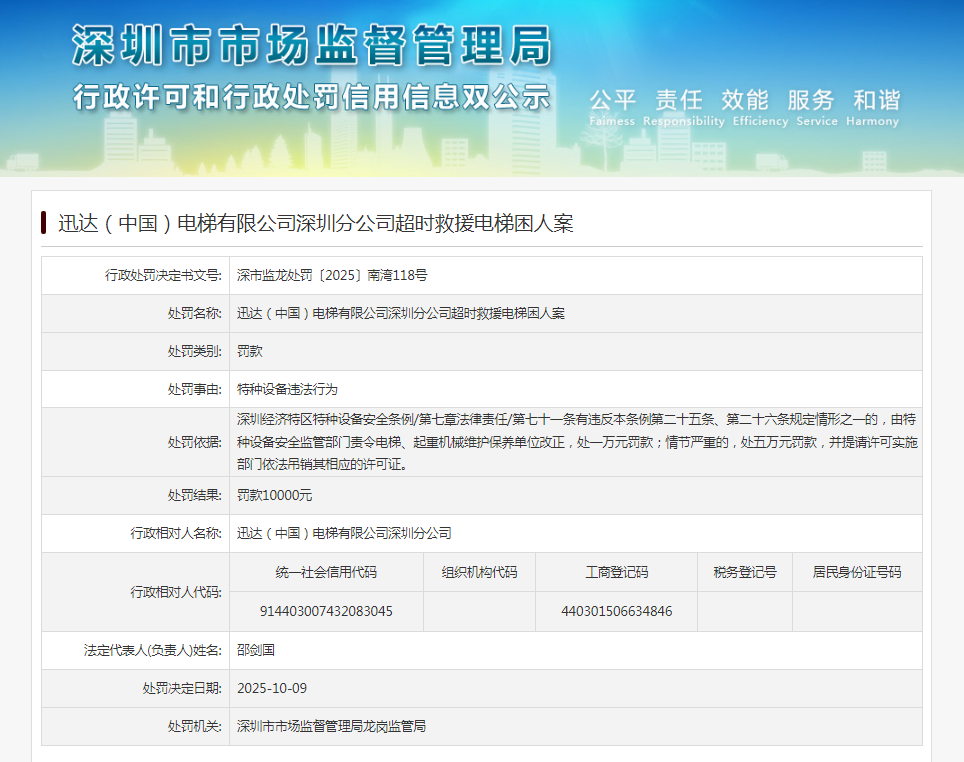The width and height of the screenshot is (964, 762).
Task: Click the case name value in the 处罚名称 row
Action: click(401, 313)
